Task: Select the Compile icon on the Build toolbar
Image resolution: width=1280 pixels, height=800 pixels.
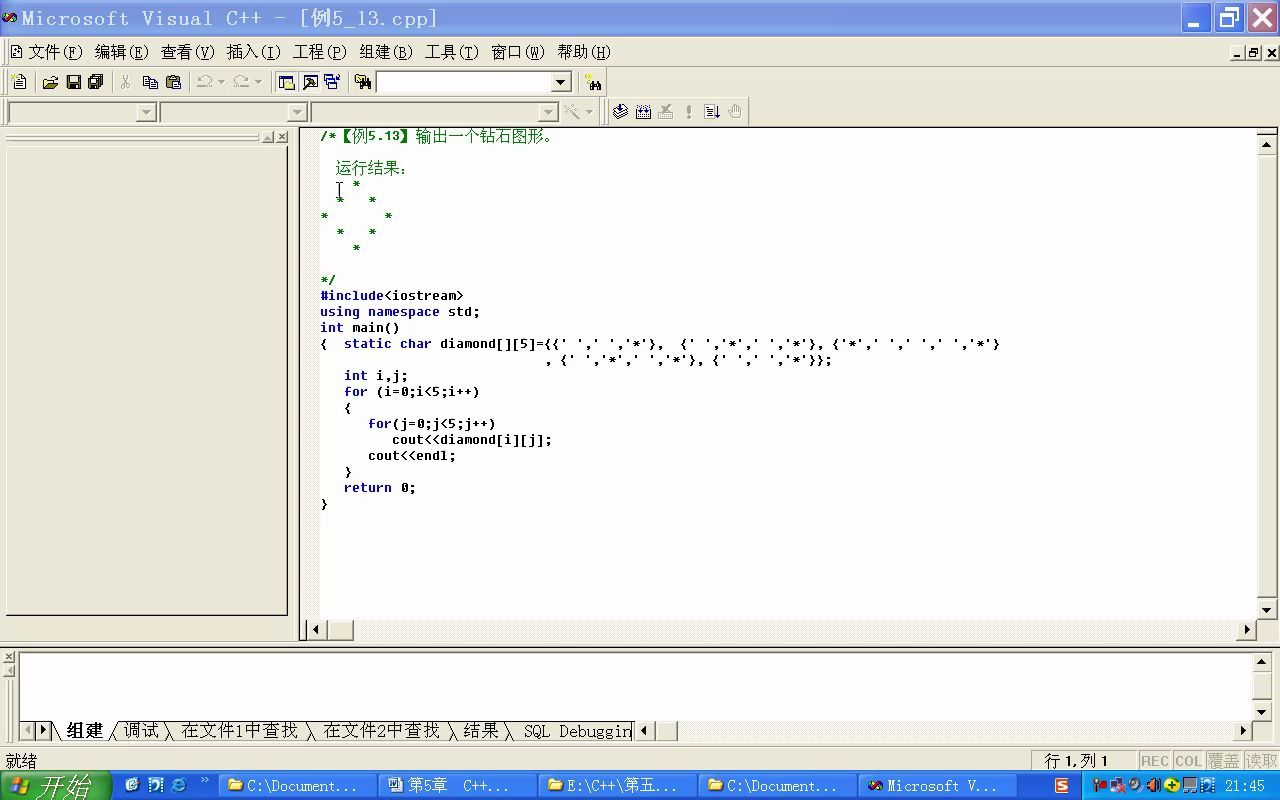Action: pos(620,111)
